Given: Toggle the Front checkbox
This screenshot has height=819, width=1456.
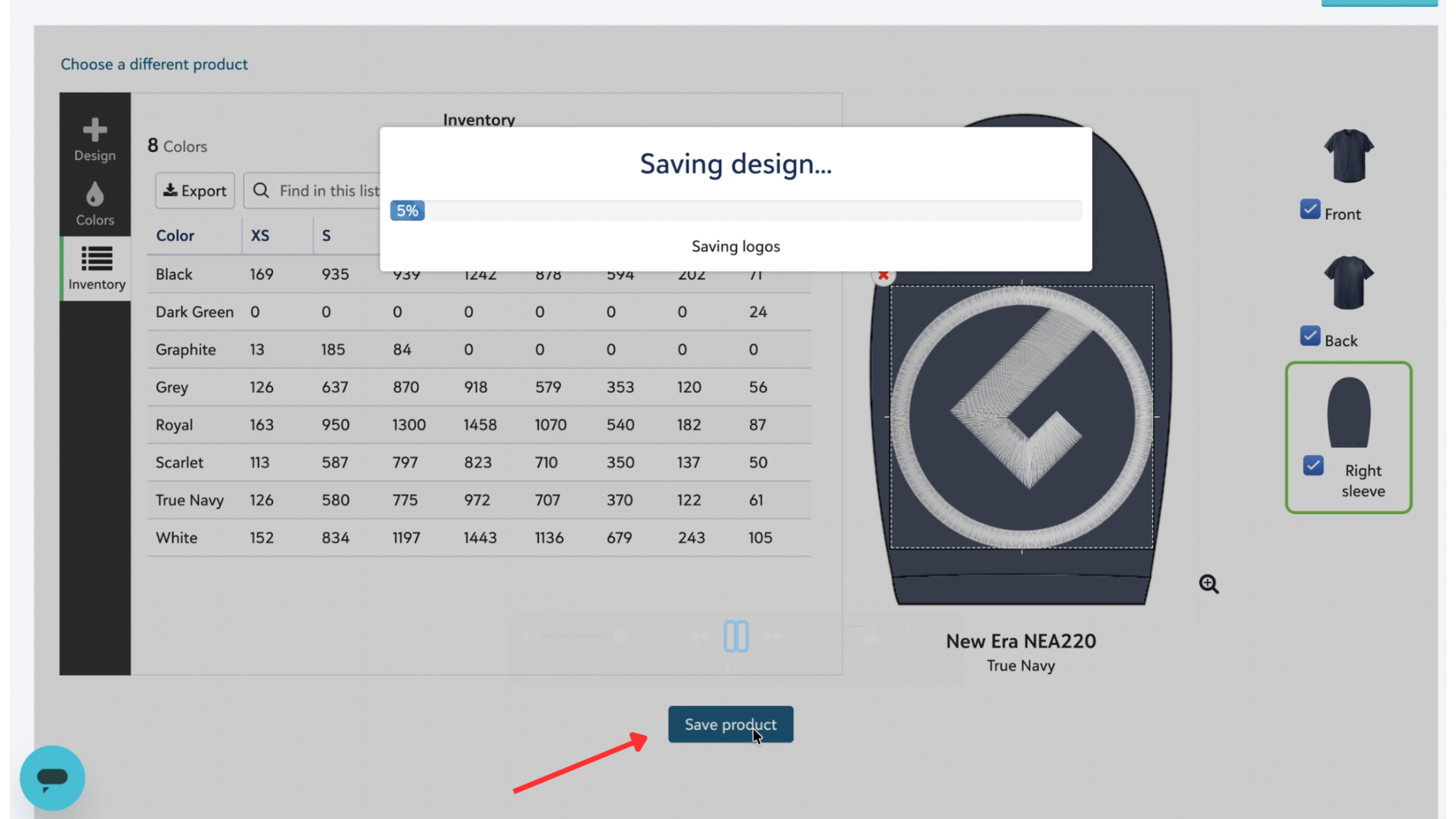Looking at the screenshot, I should [1310, 210].
